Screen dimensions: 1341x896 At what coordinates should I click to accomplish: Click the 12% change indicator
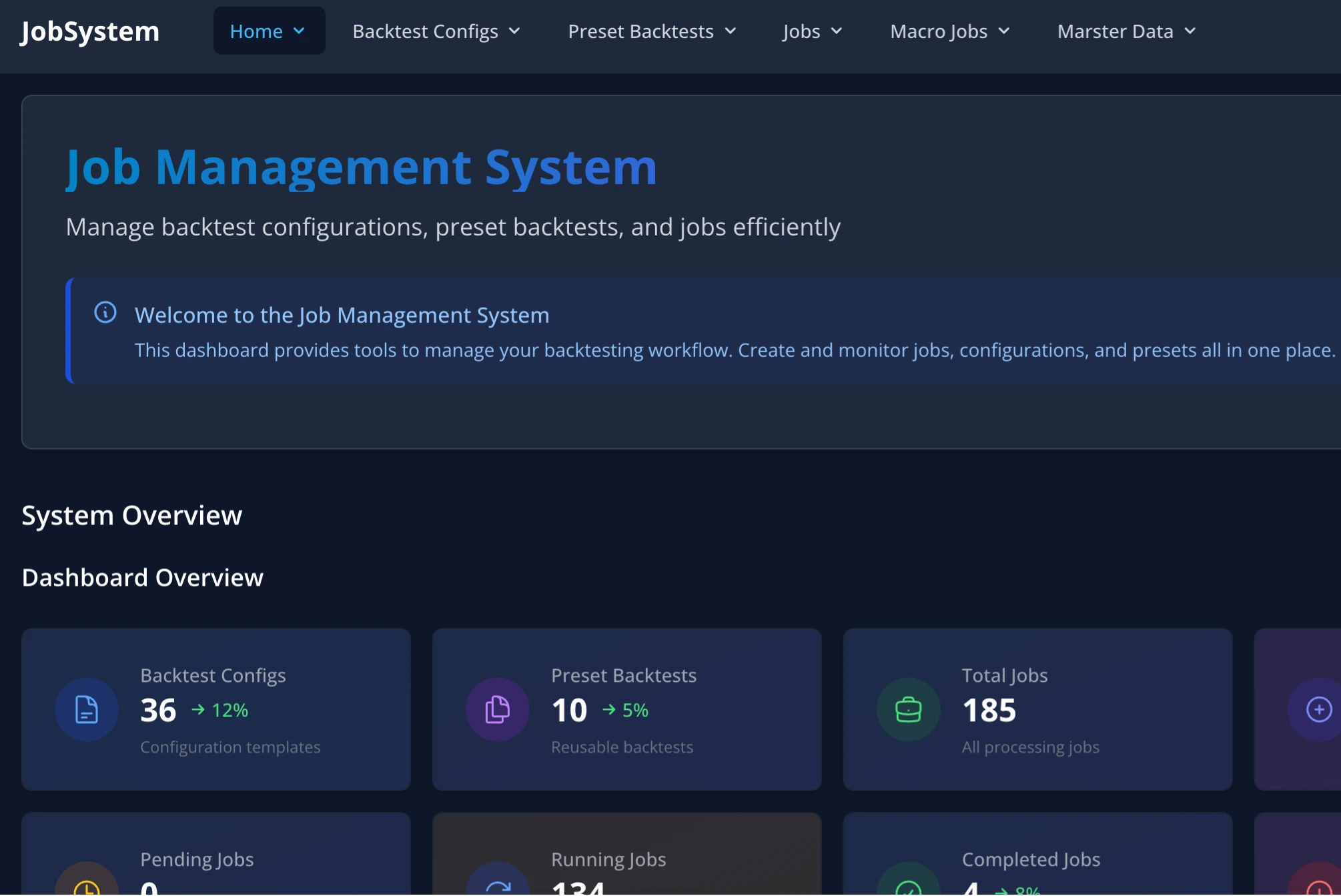pos(230,711)
